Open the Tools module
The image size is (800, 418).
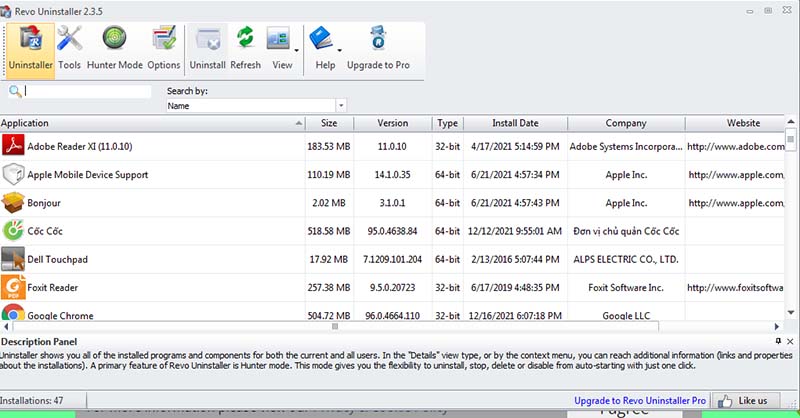[x=69, y=50]
